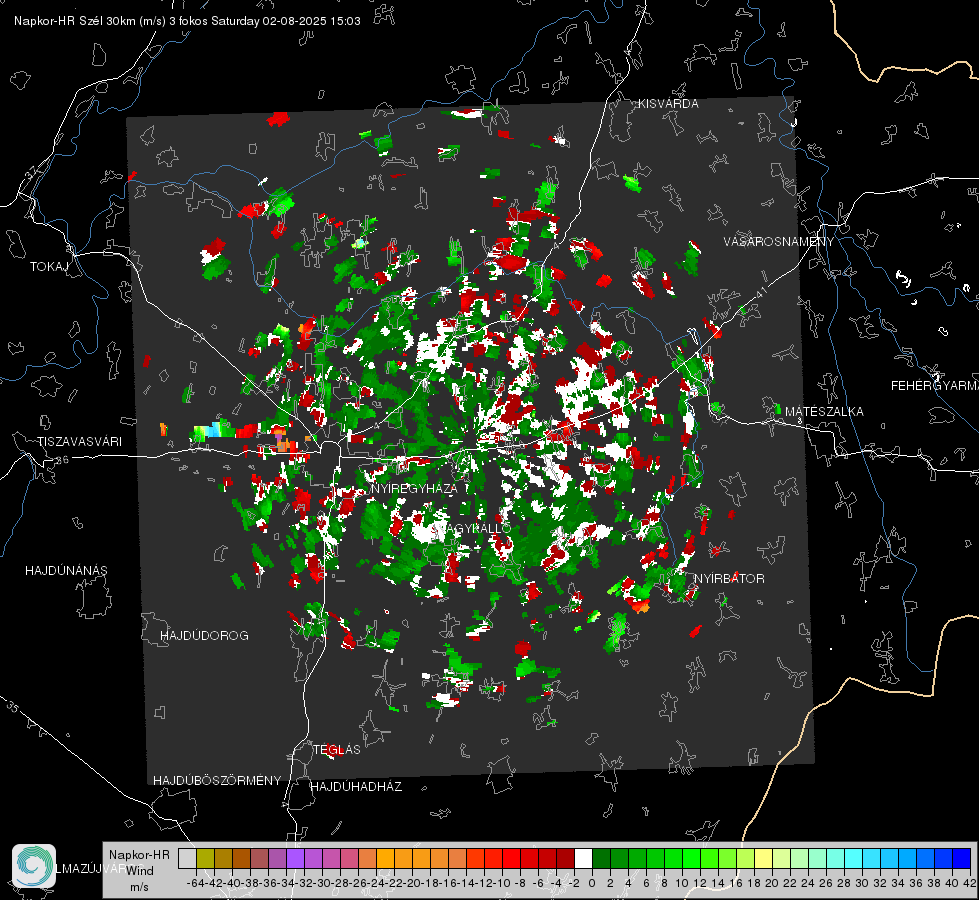
Task: Click the road number 41 label
Action: (761, 291)
